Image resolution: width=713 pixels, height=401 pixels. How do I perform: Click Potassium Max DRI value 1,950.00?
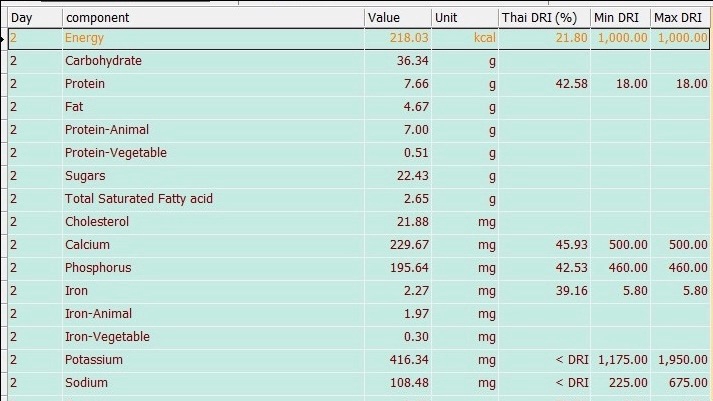(x=683, y=360)
